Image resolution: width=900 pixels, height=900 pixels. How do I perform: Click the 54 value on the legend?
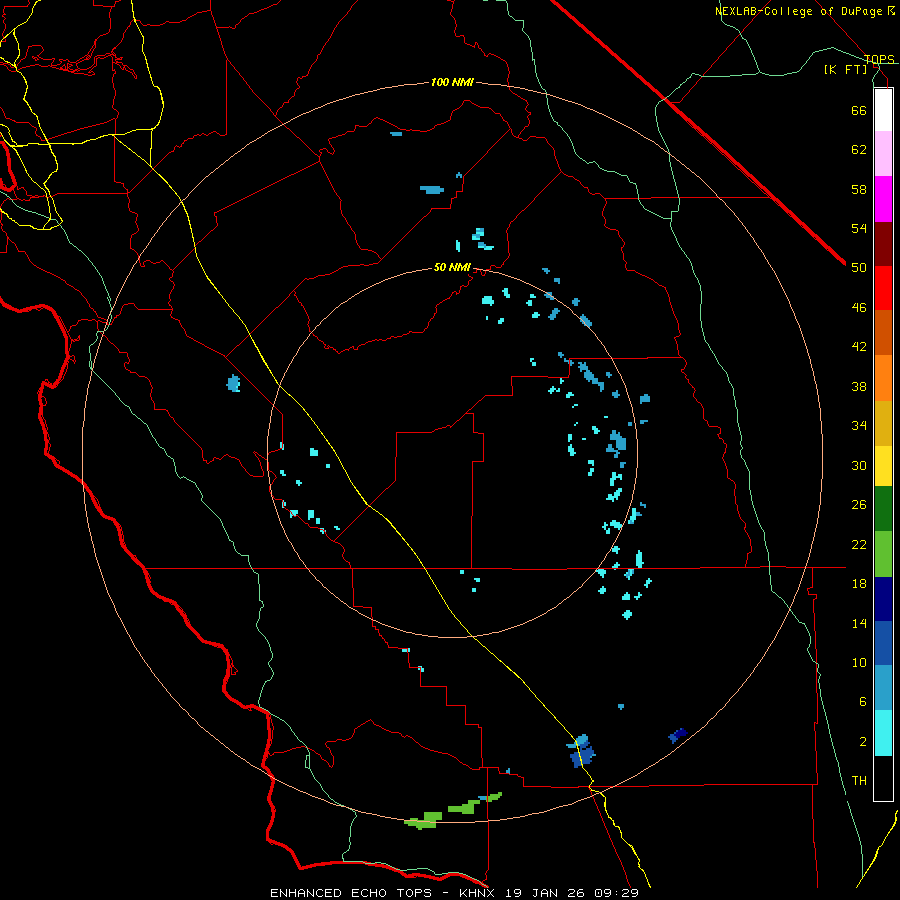point(859,228)
